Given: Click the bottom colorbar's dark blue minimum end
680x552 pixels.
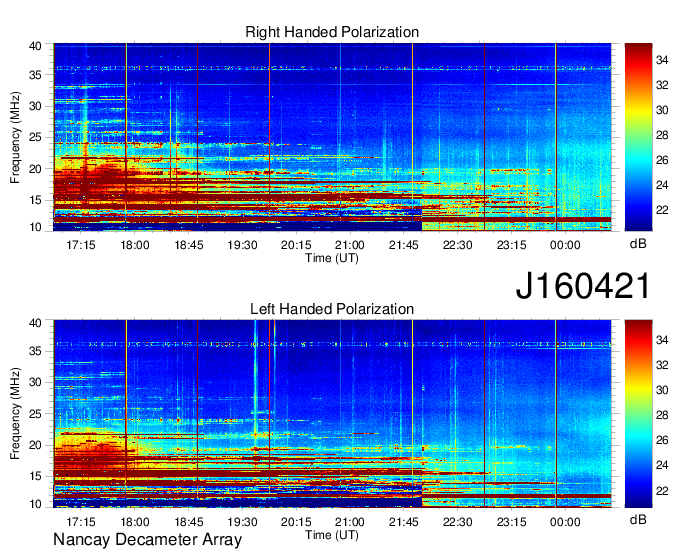Looking at the screenshot, I should (x=638, y=503).
